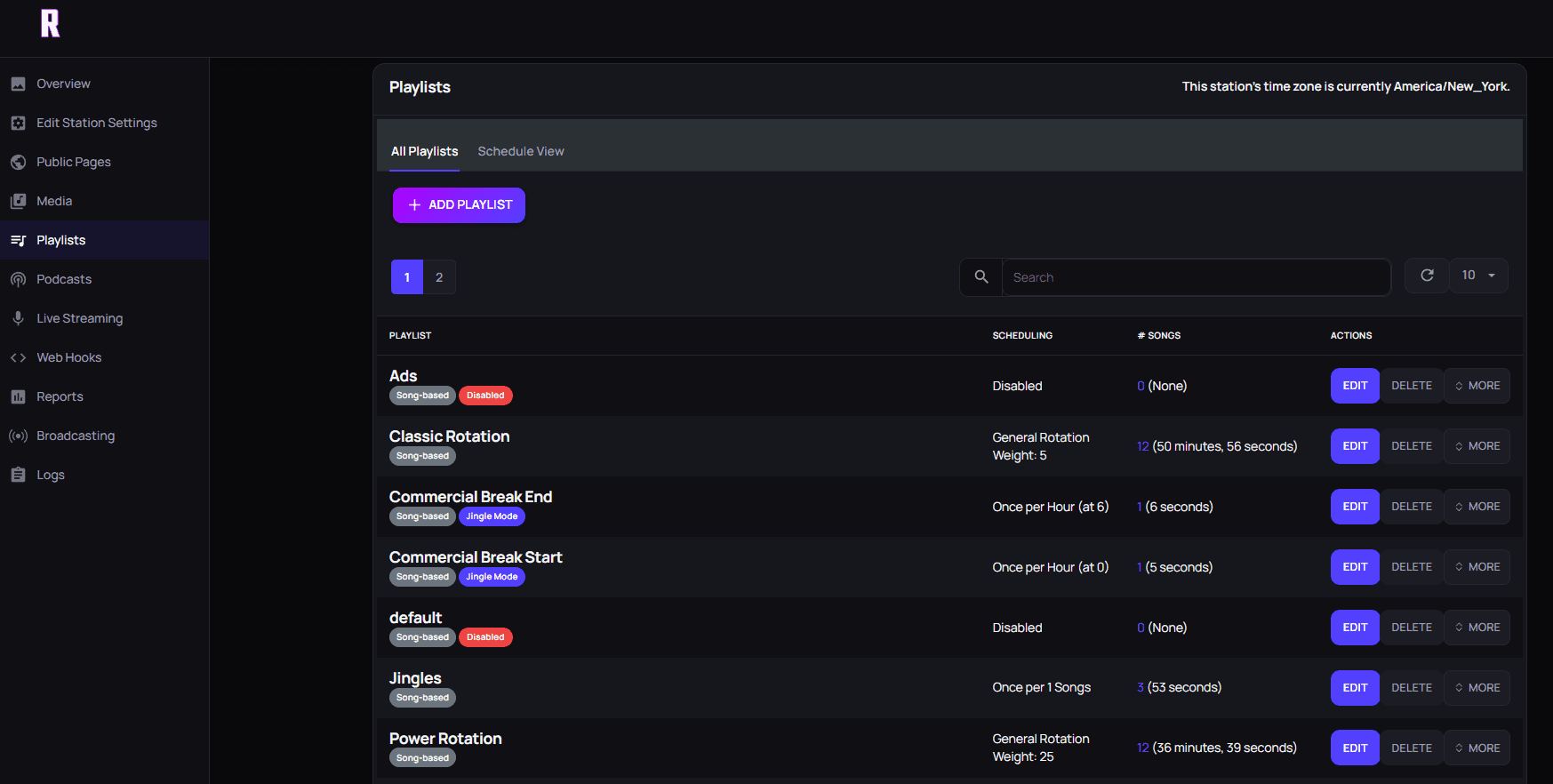Edit the Power Rotation playlist
Viewport: 1553px width, 784px height.
[1355, 748]
